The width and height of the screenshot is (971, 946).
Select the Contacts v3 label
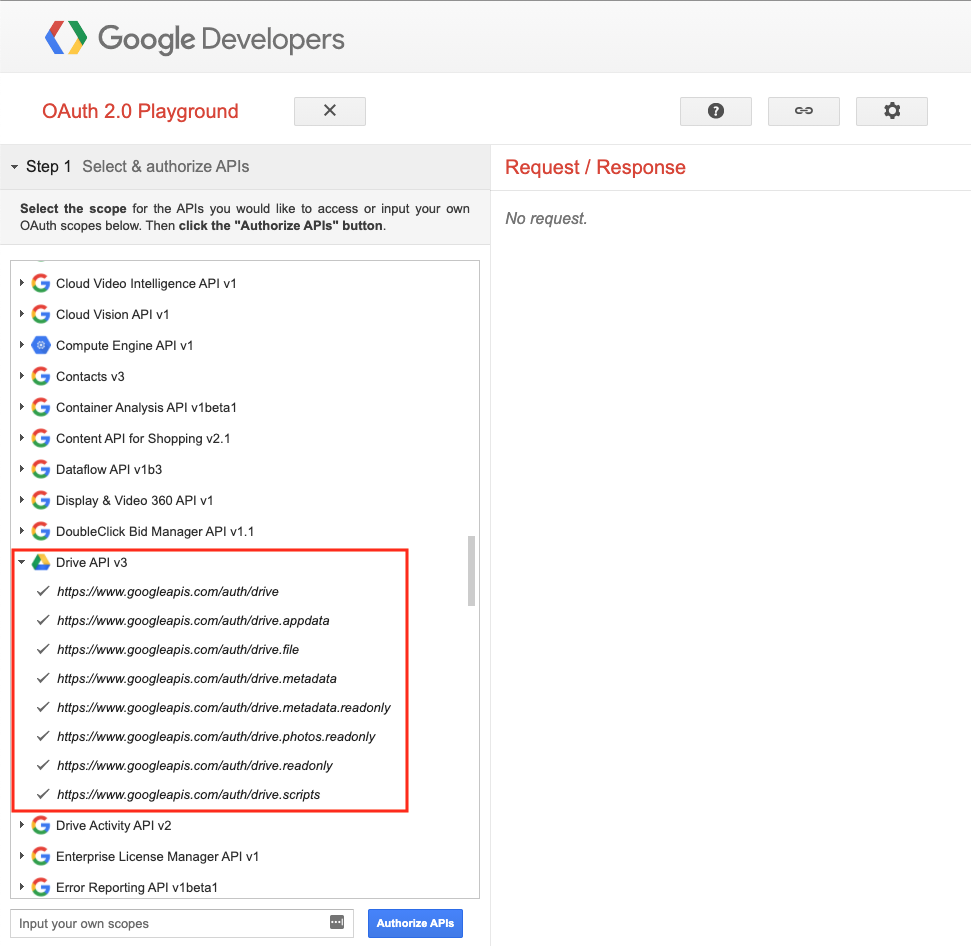[90, 376]
